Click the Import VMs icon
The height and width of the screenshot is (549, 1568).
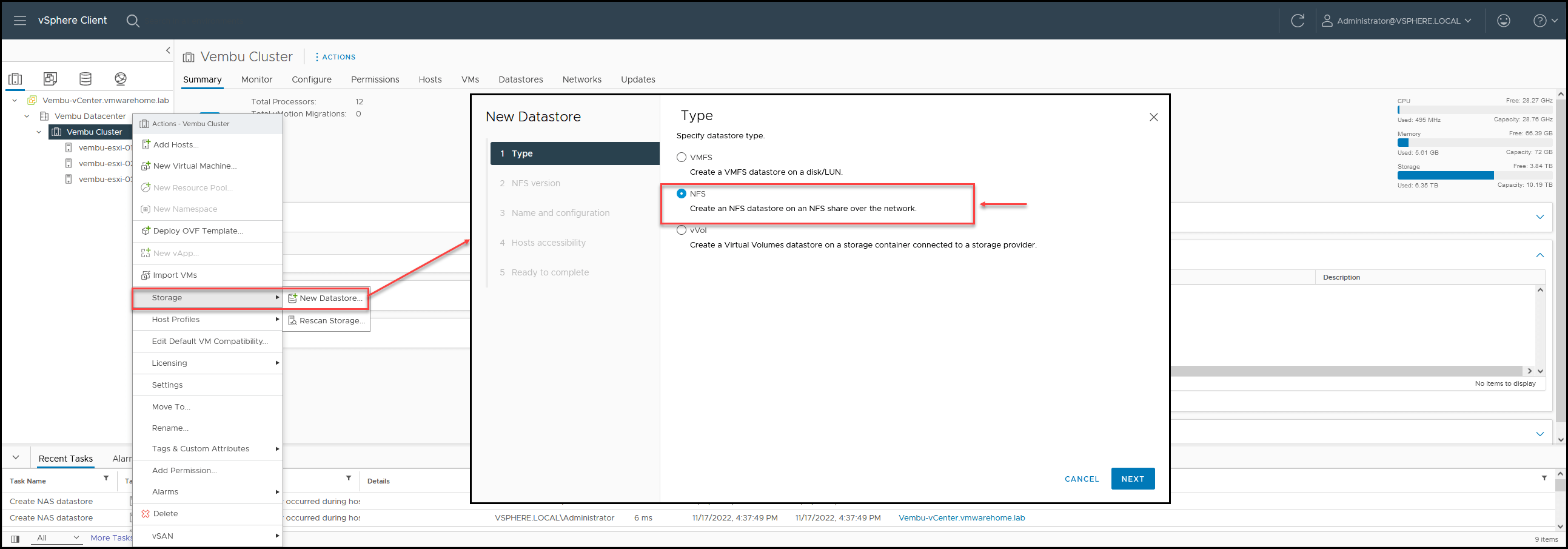tap(146, 275)
